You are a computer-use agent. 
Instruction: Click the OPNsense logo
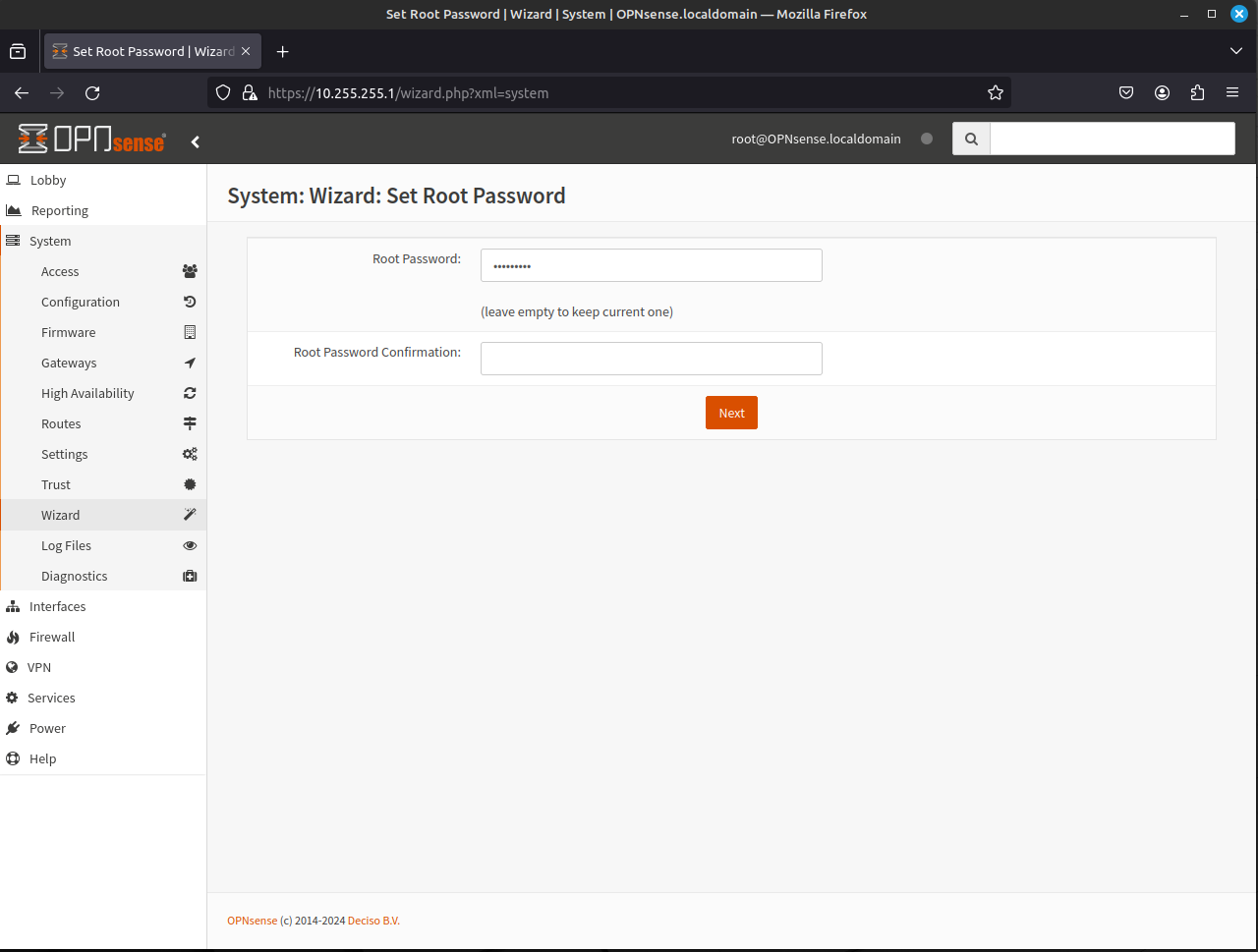tap(91, 140)
